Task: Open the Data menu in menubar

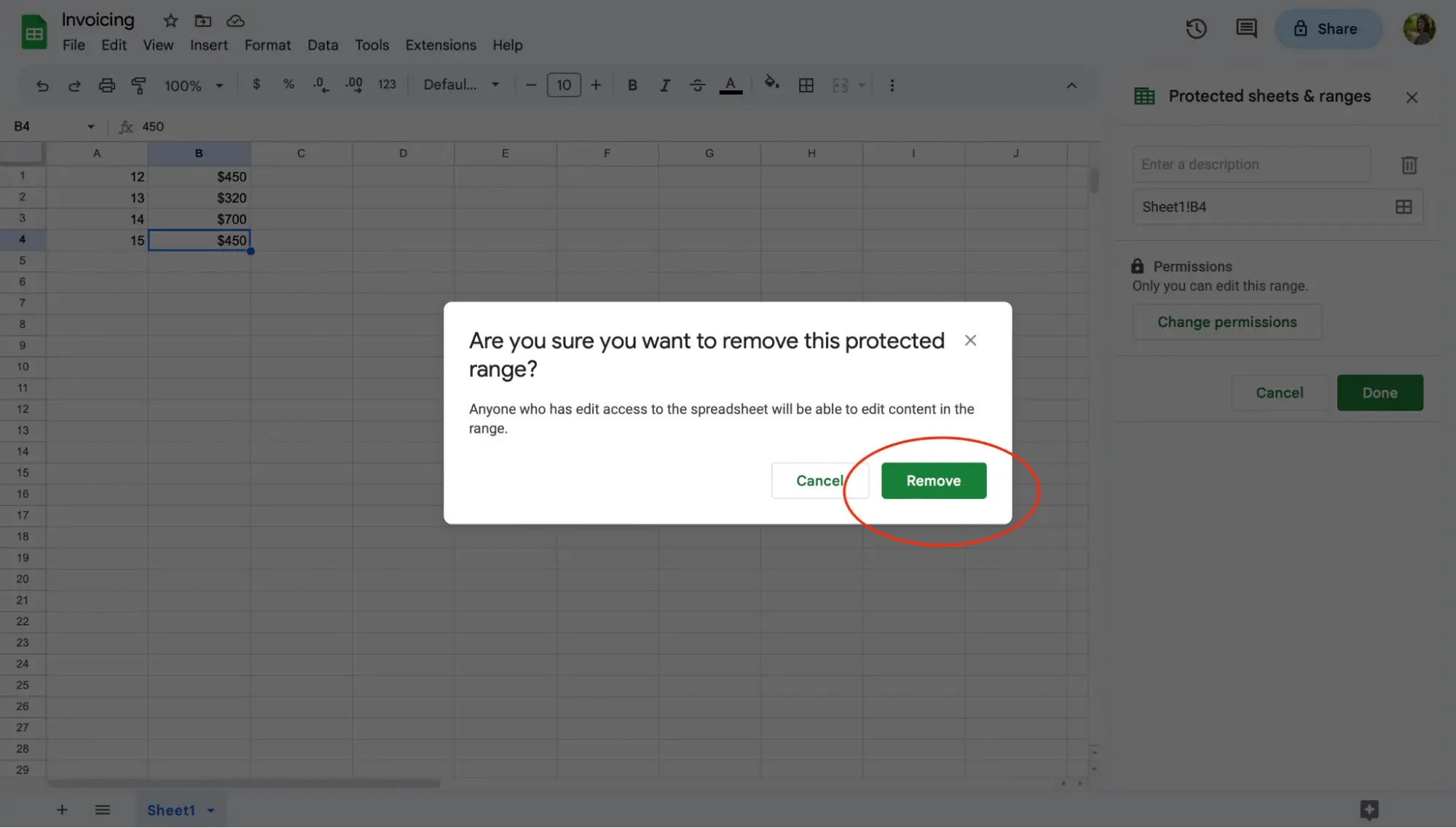Action: [x=323, y=45]
